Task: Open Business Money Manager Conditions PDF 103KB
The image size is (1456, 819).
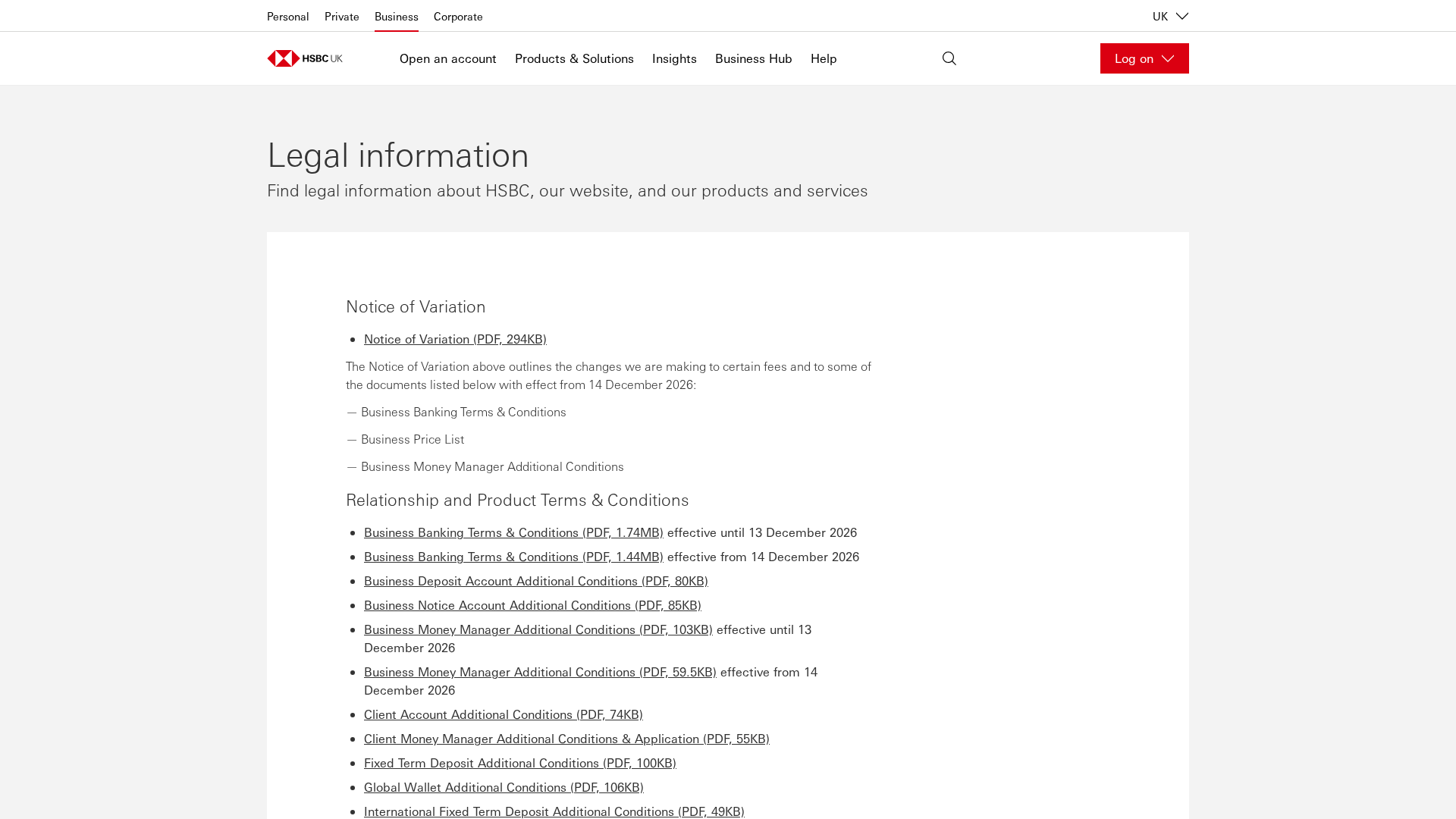Action: point(538,629)
